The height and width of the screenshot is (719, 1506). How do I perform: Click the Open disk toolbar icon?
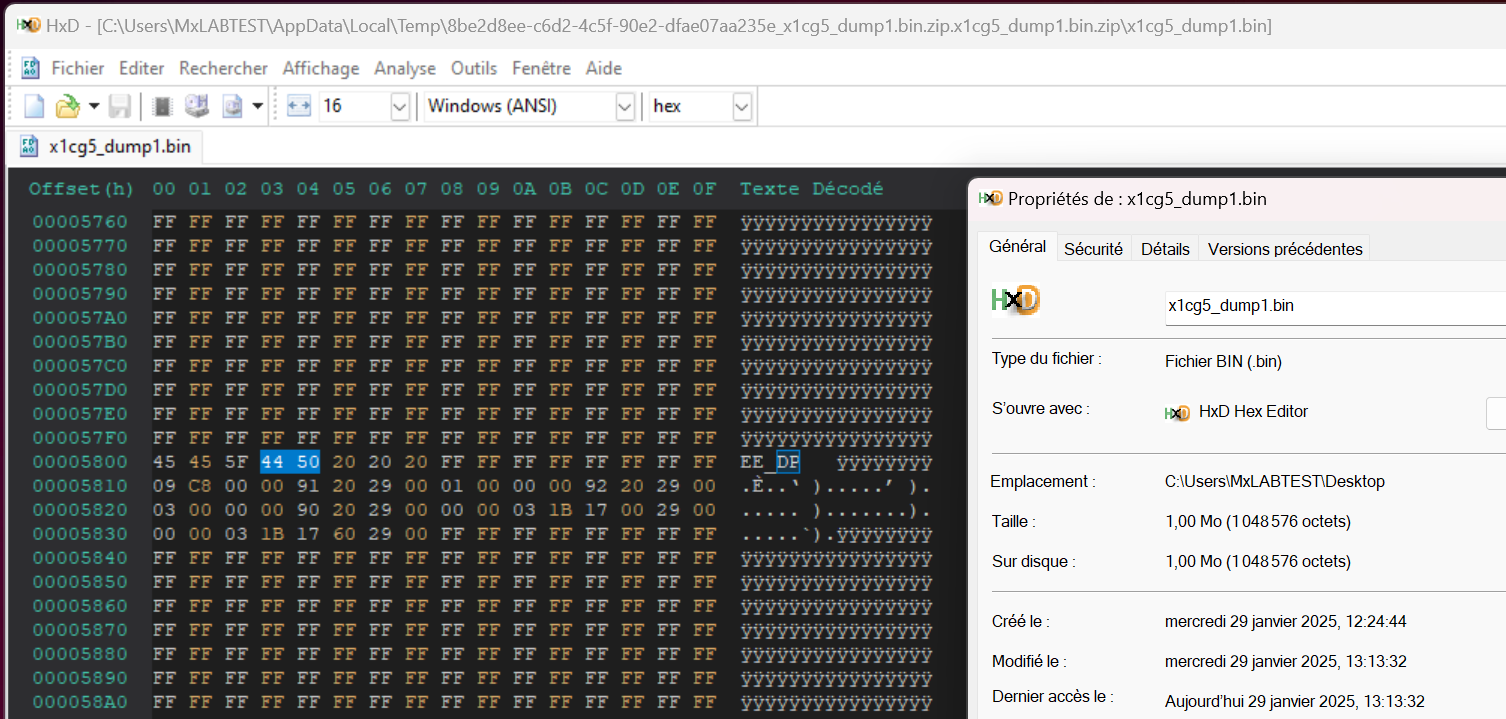[197, 106]
